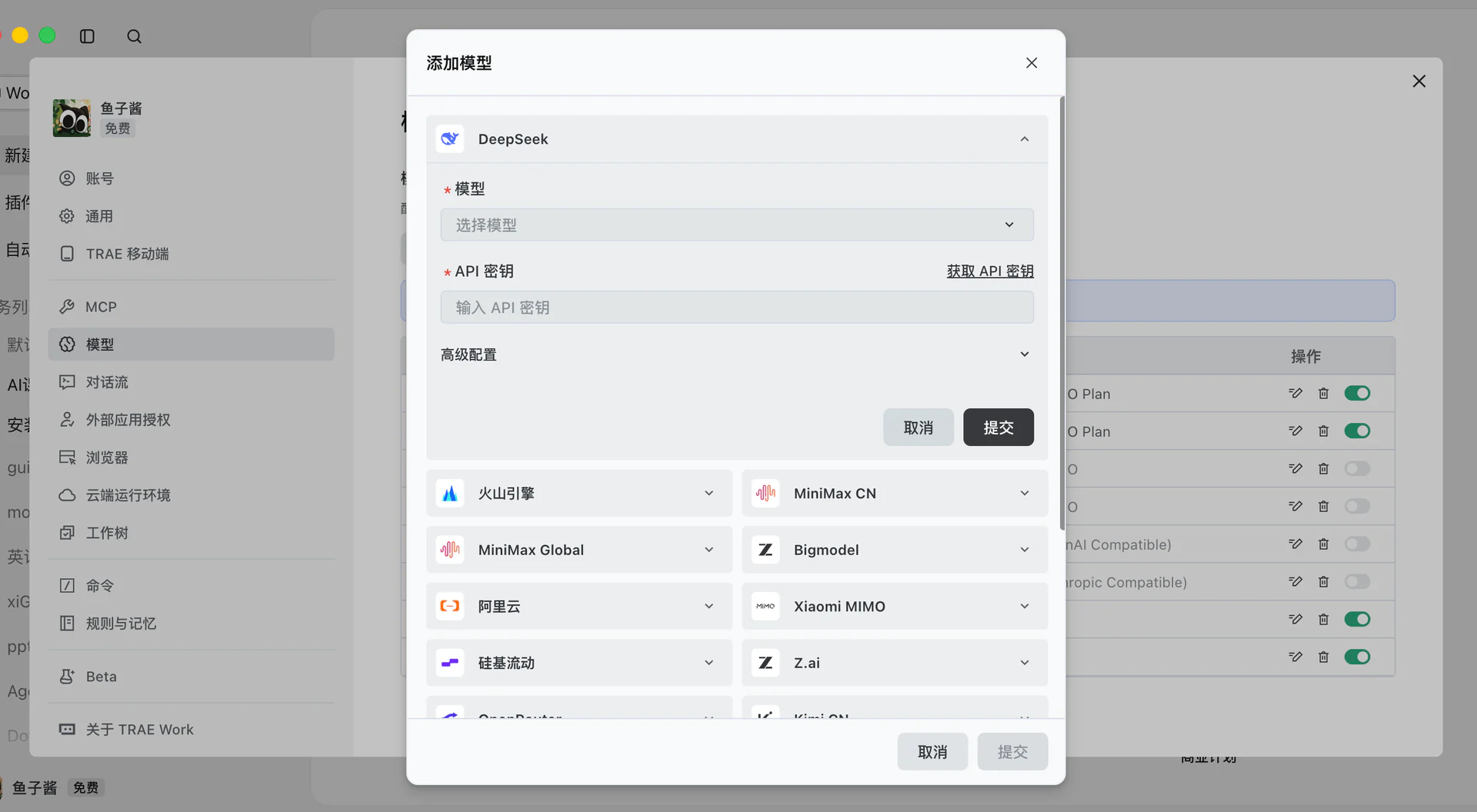
Task: Click the MiniMax CN waveform logo
Action: (765, 494)
